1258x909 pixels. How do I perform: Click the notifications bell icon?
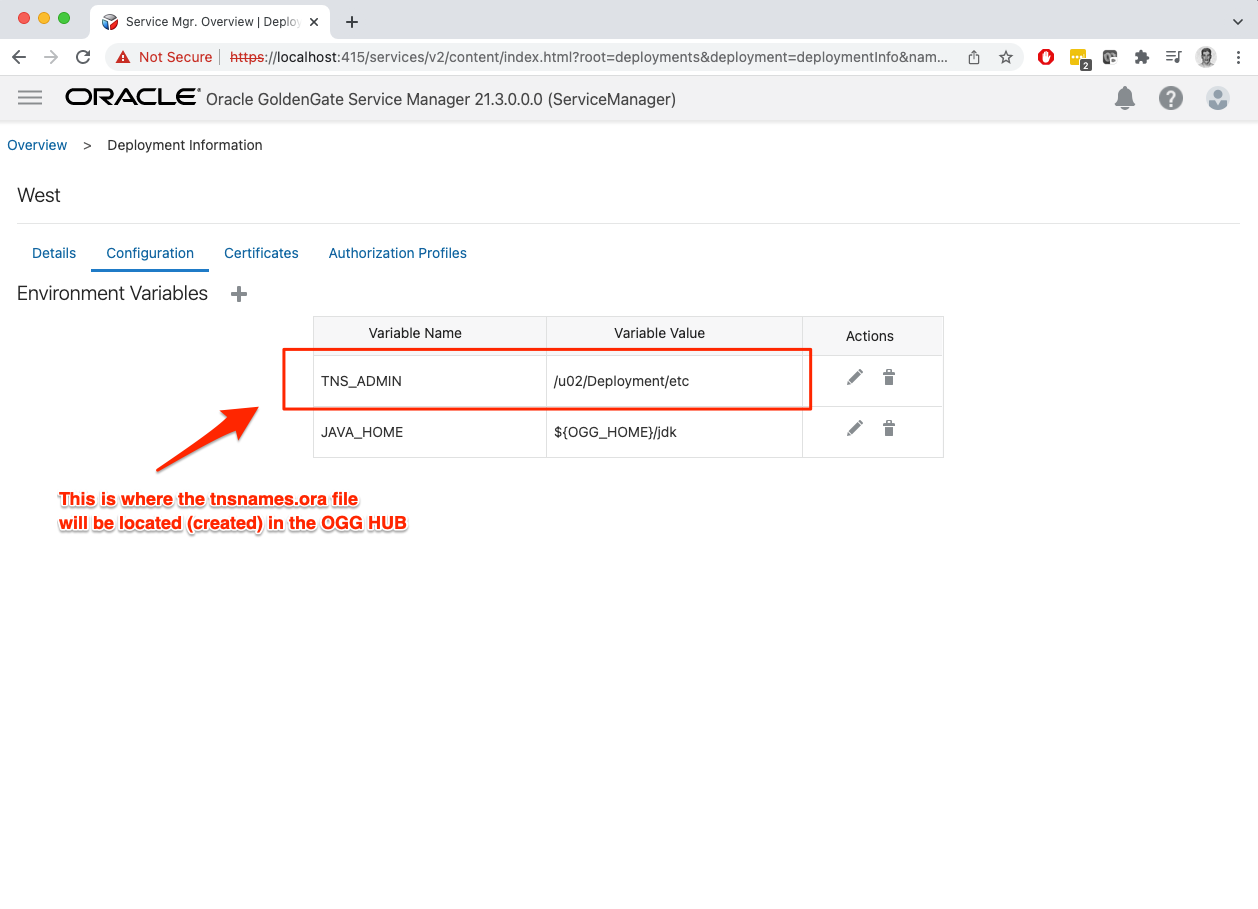[1125, 98]
